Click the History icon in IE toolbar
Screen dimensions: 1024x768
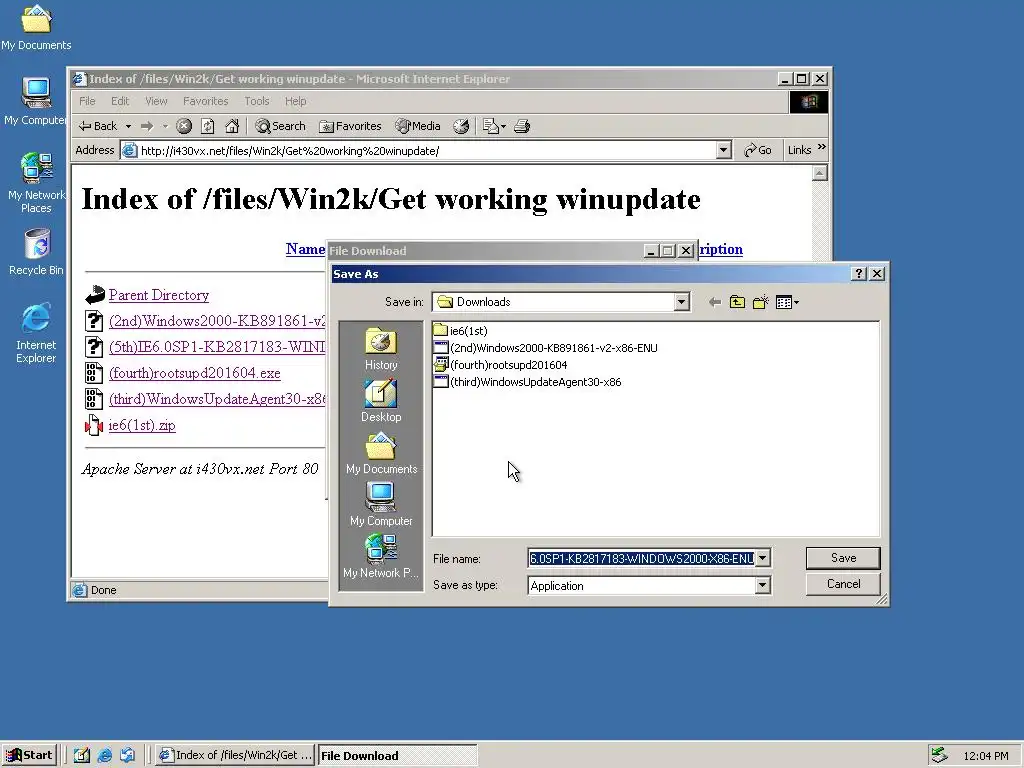click(461, 126)
